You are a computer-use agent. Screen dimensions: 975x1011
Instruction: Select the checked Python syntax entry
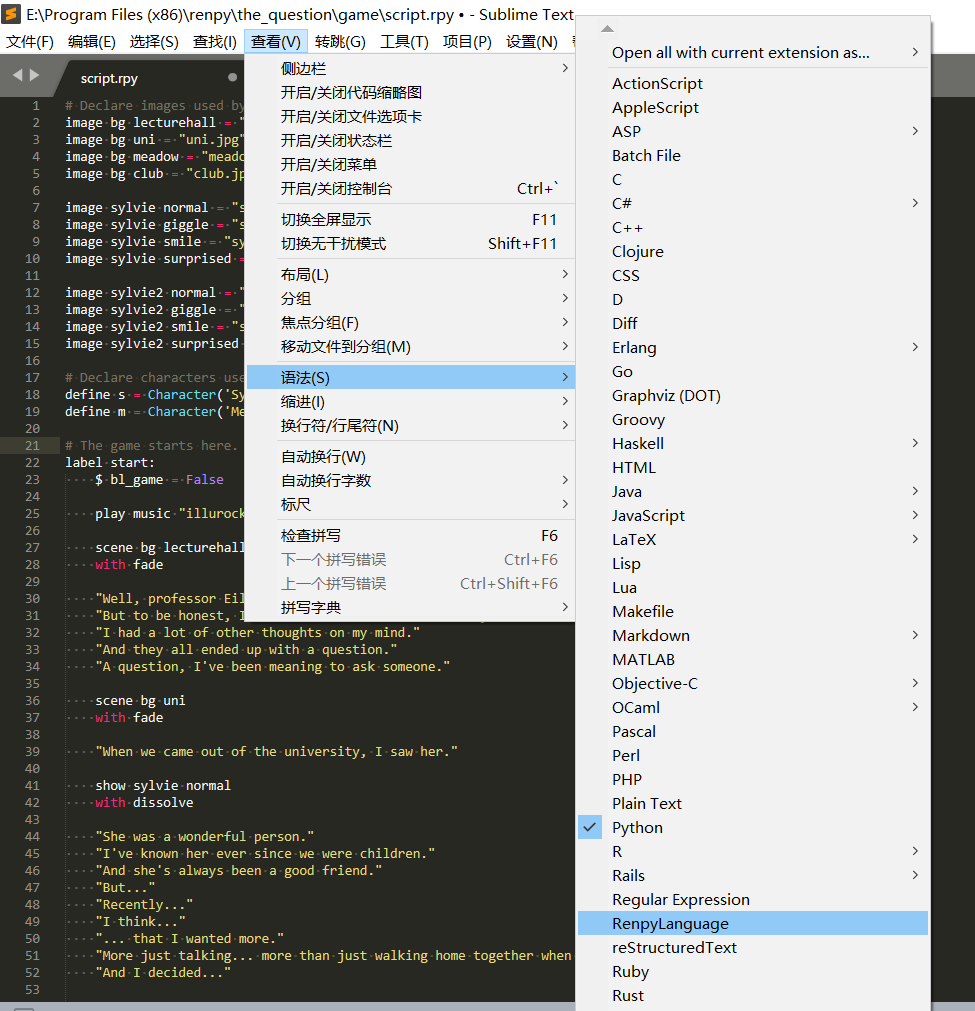[637, 827]
